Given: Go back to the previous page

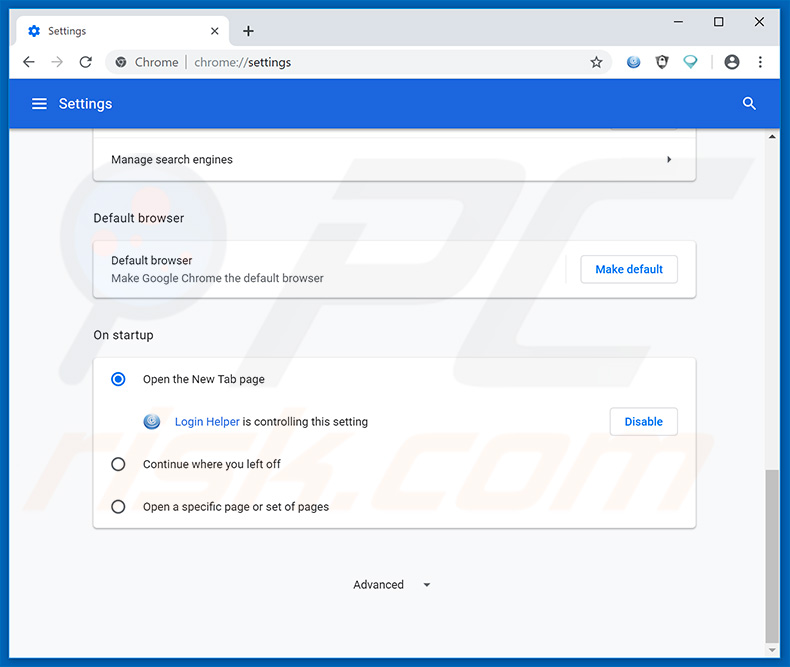Looking at the screenshot, I should [x=29, y=62].
